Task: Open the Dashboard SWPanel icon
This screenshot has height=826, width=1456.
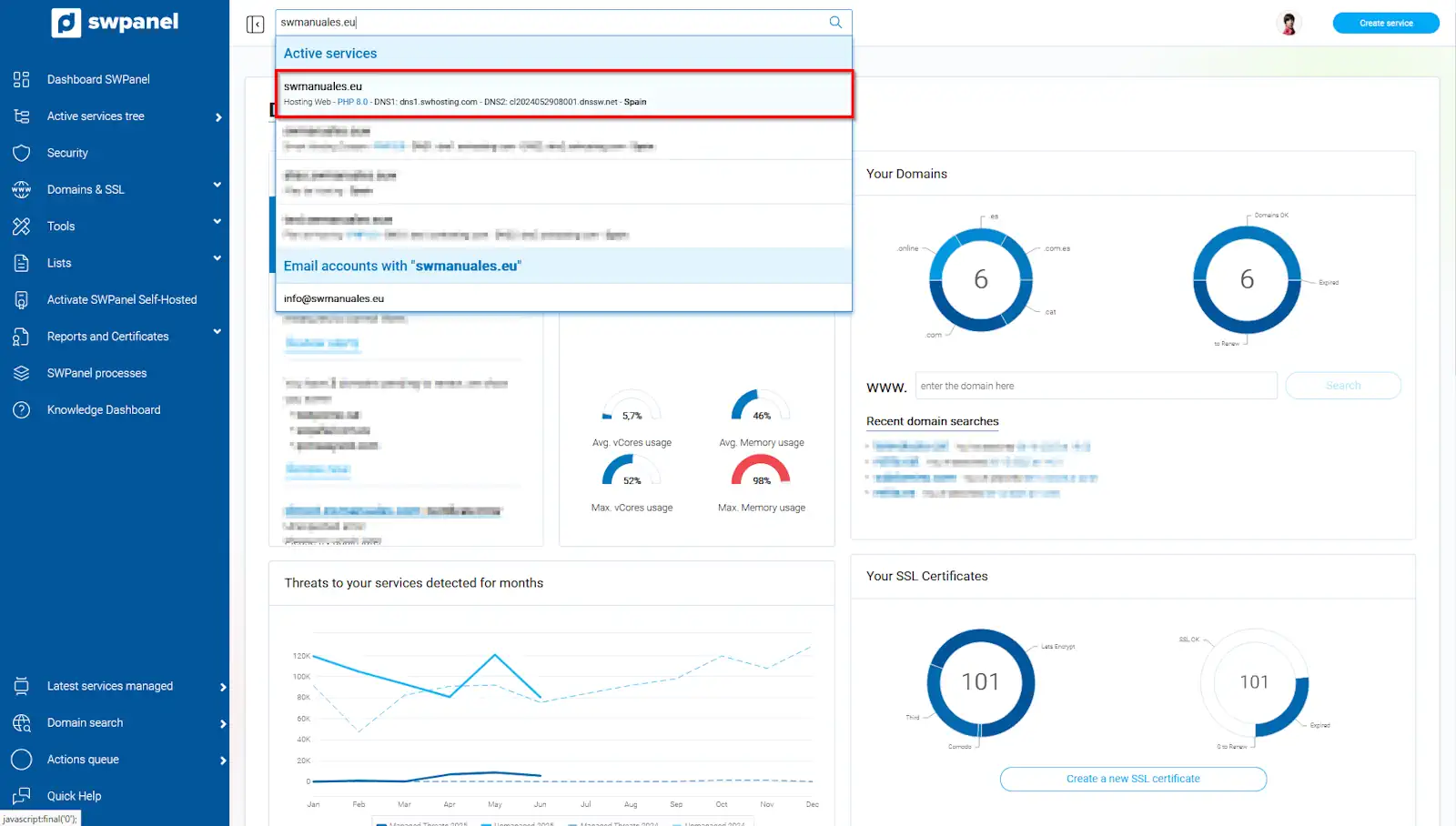Action: [x=22, y=79]
